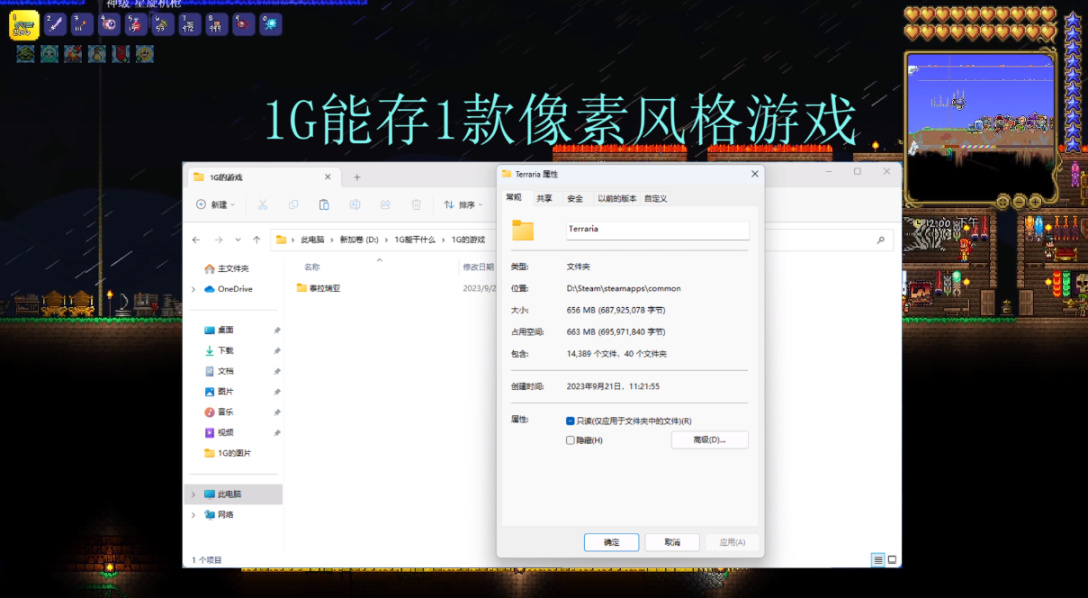
Task: Open the 泰拉瑞亚 folder in file list
Action: pos(318,289)
